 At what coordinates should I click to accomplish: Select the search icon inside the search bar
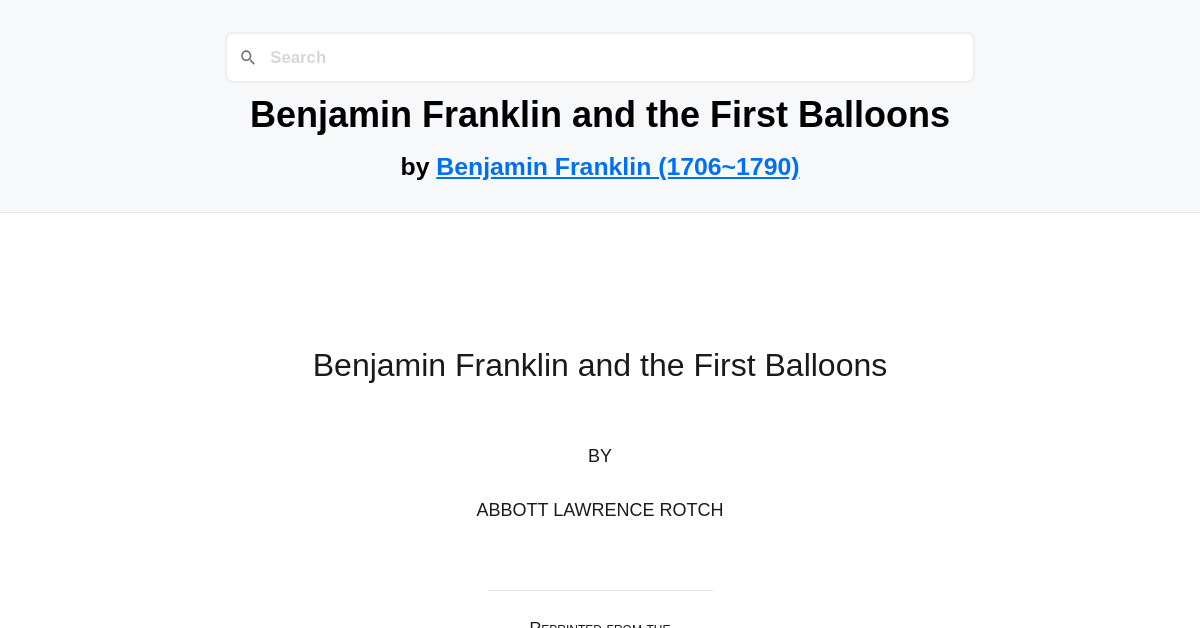248,57
